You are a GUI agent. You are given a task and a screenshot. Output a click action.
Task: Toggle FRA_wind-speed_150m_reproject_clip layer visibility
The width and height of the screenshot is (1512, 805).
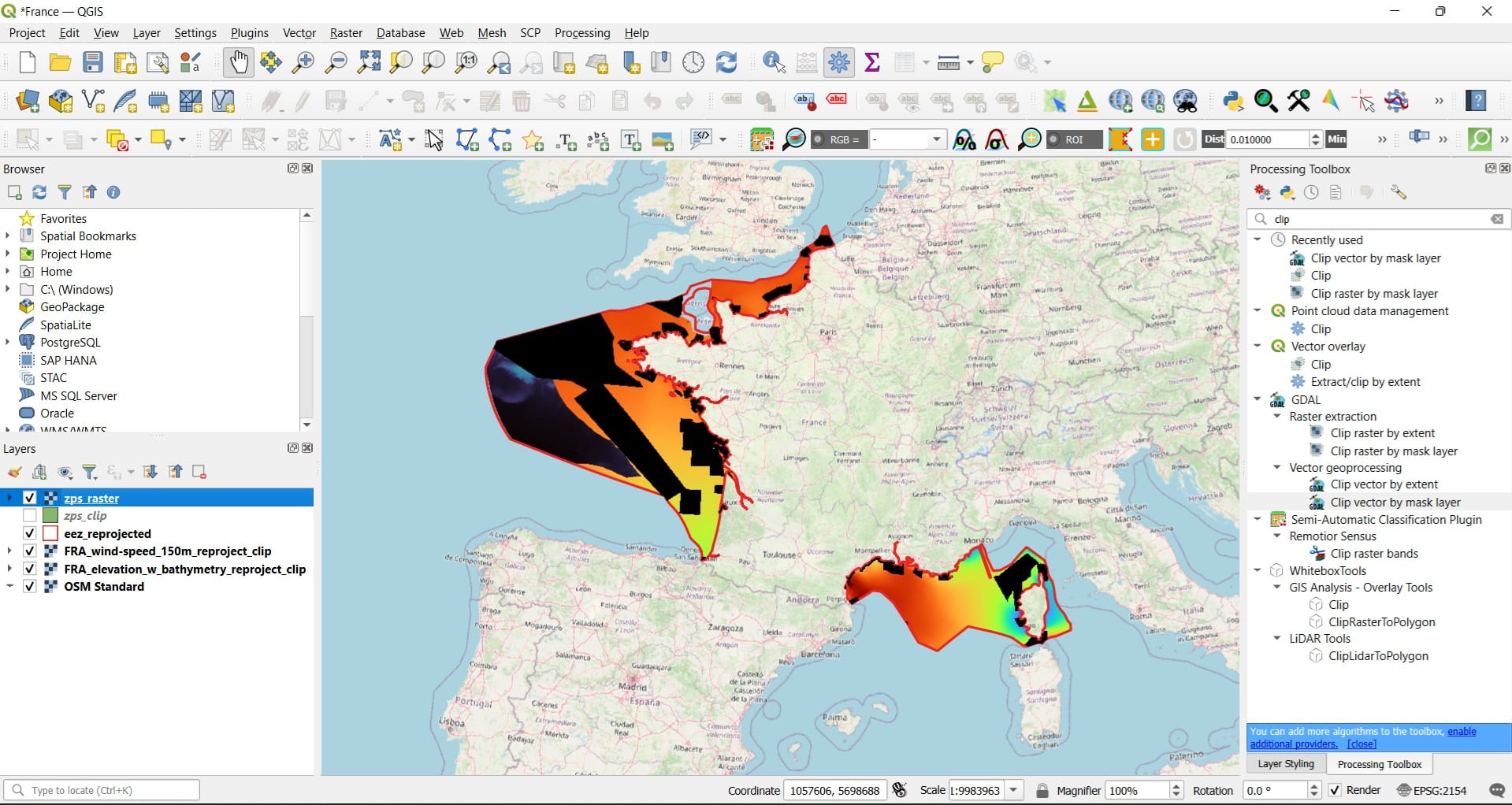(30, 551)
